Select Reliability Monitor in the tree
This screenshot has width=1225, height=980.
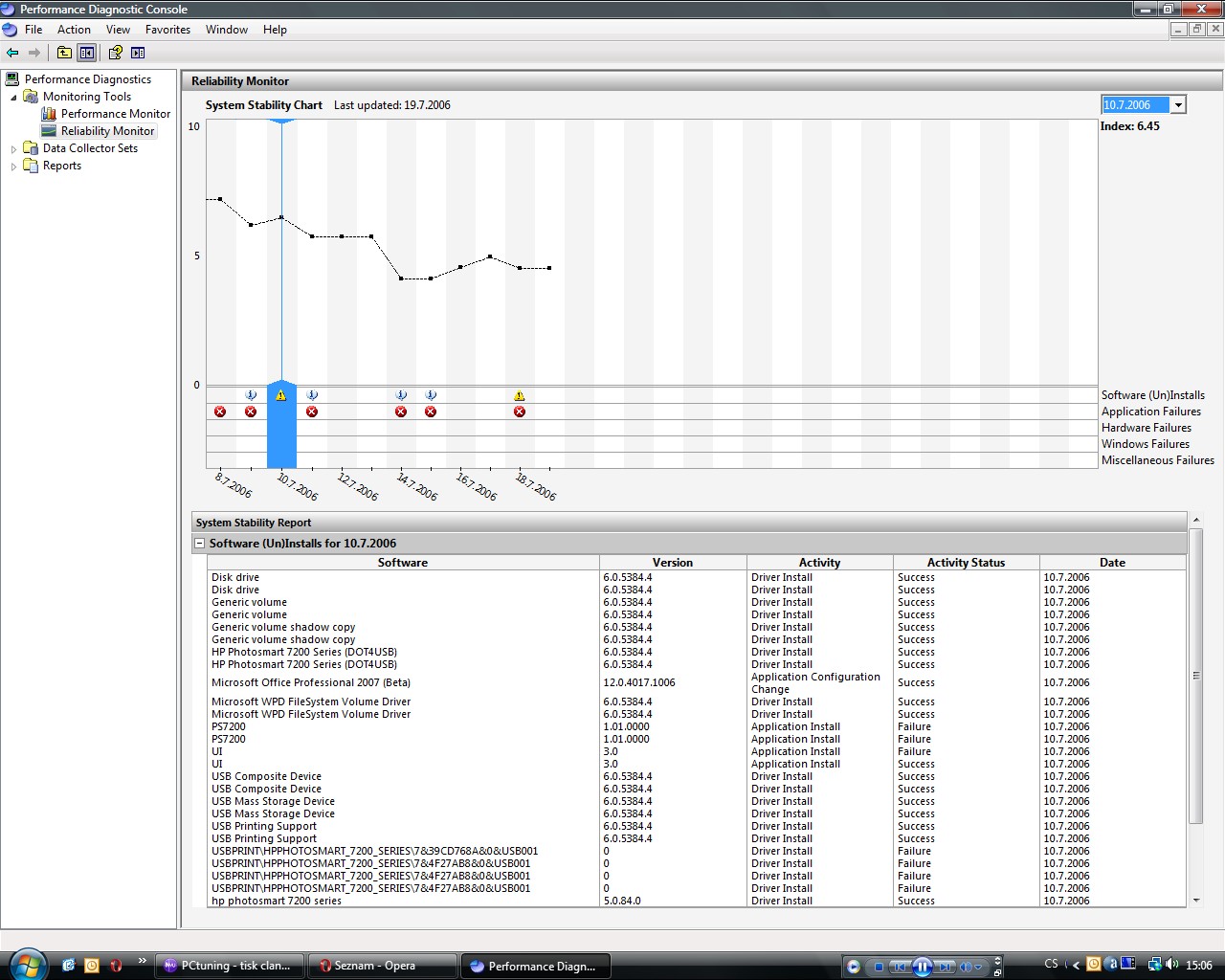point(107,131)
